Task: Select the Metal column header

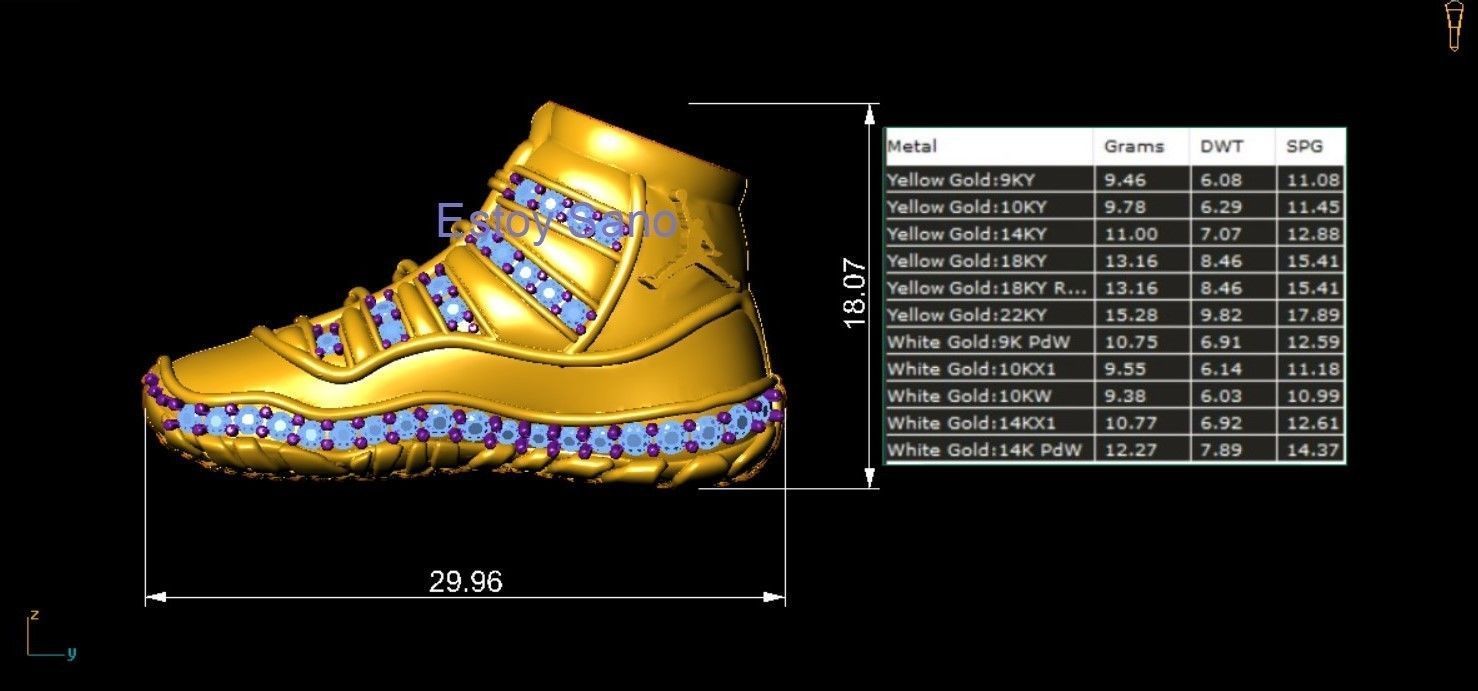Action: pyautogui.click(x=912, y=146)
